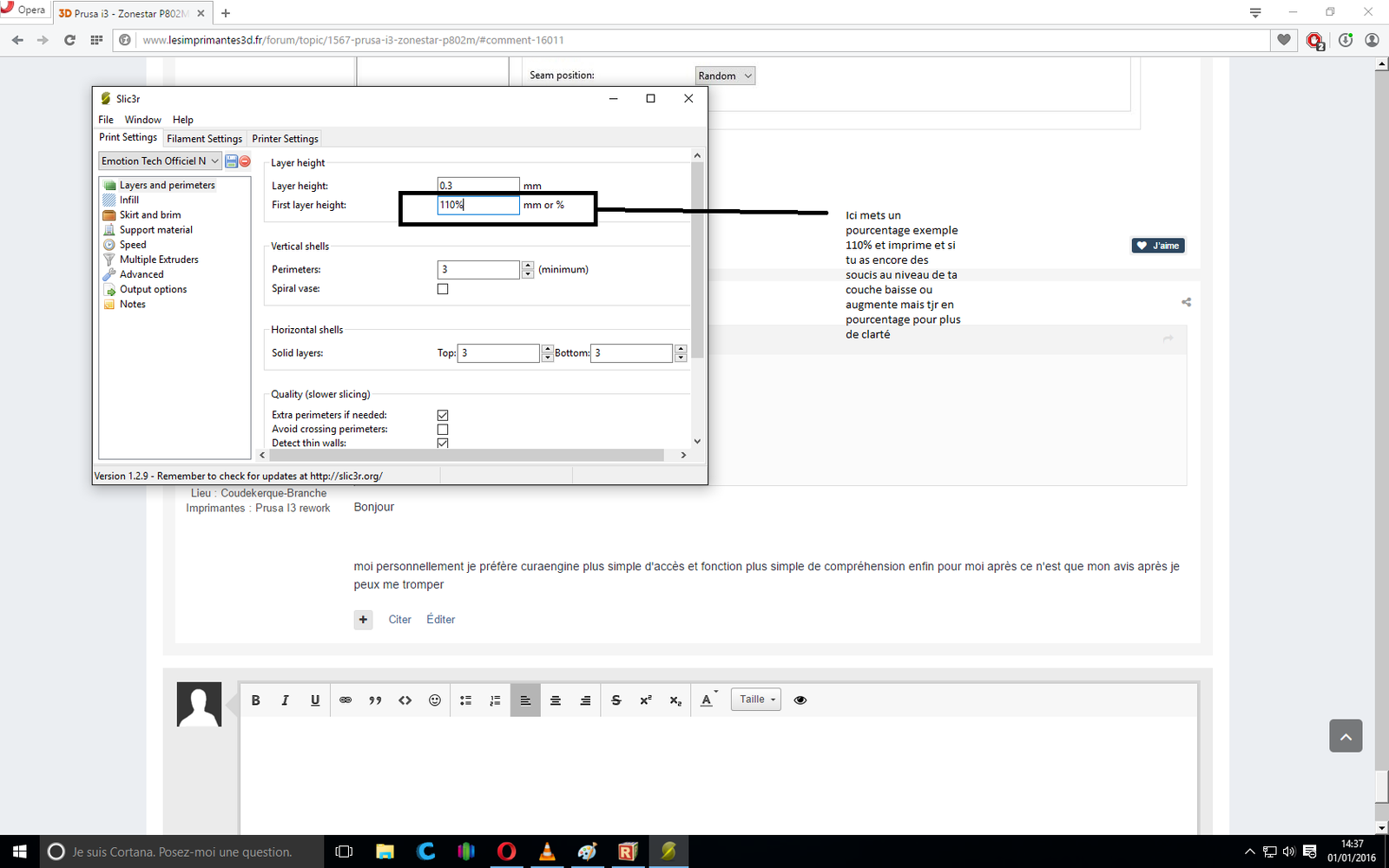The width and height of the screenshot is (1389, 868).
Task: Click the back-to-top arrow button
Action: pyautogui.click(x=1346, y=736)
